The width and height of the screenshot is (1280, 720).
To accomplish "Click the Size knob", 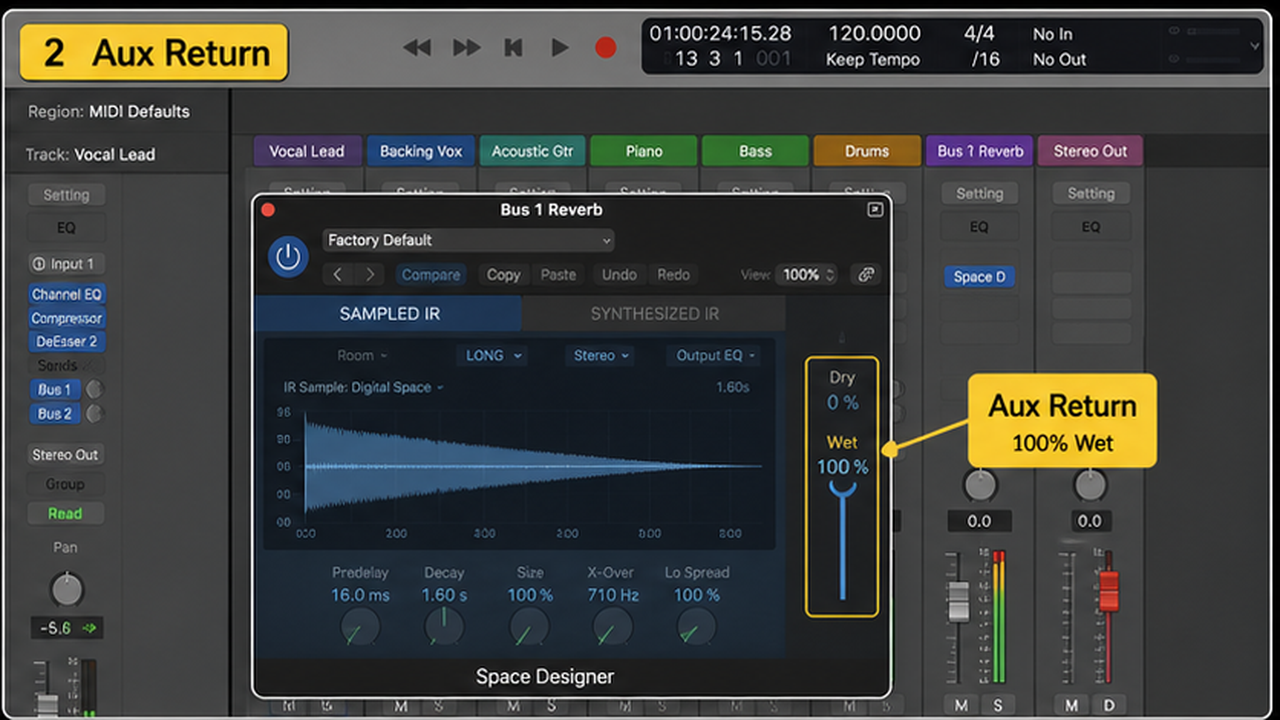I will [529, 628].
